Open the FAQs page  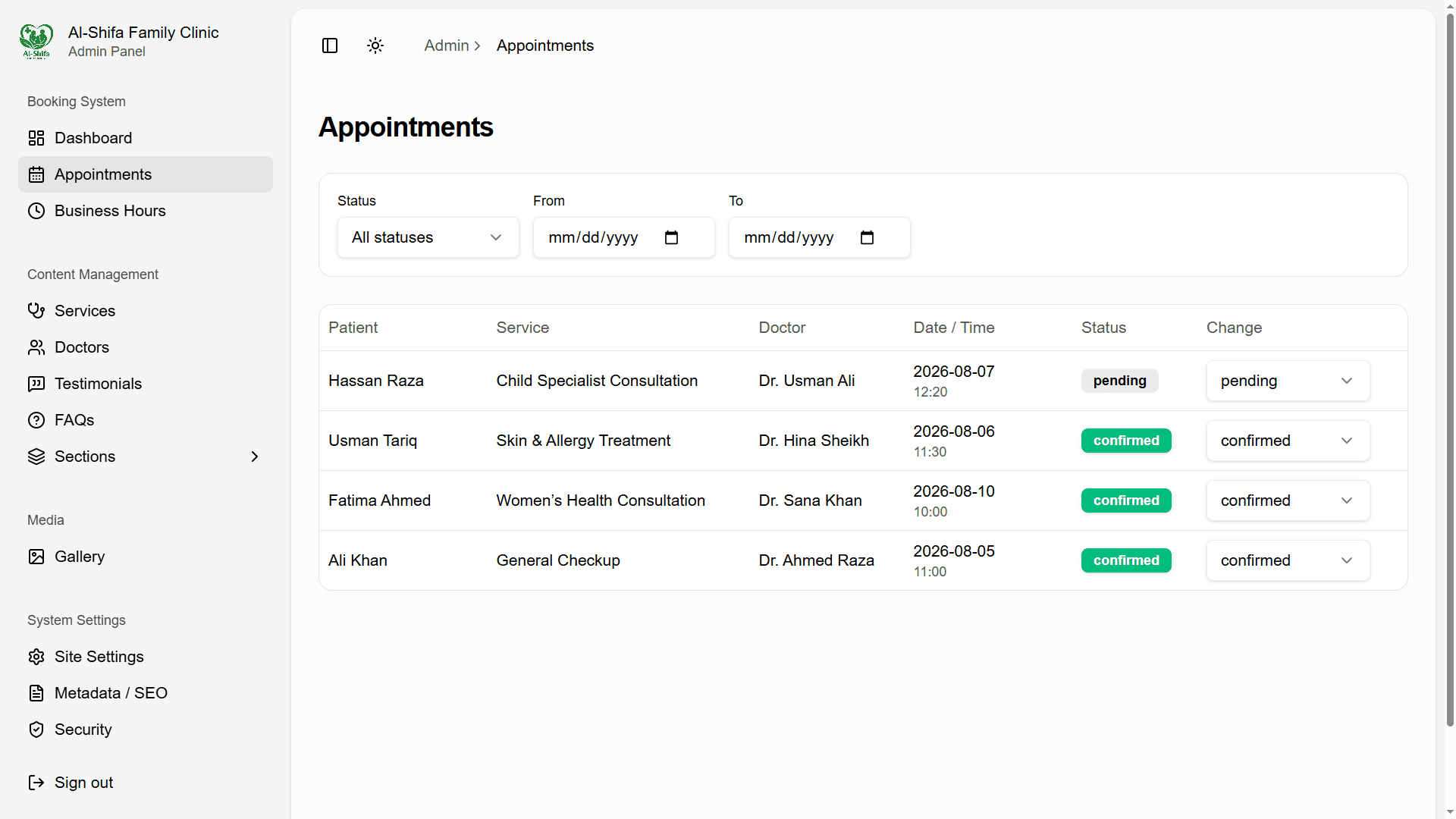pyautogui.click(x=146, y=420)
